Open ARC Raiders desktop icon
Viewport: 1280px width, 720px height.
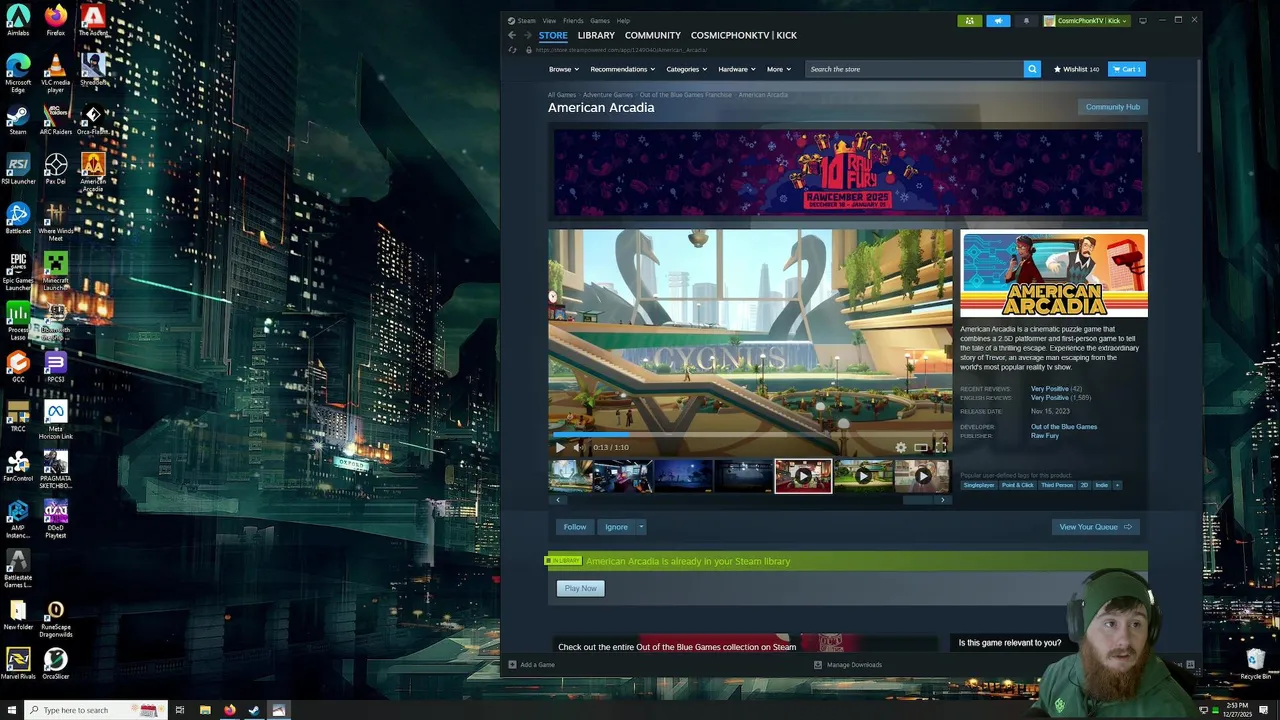(56, 120)
